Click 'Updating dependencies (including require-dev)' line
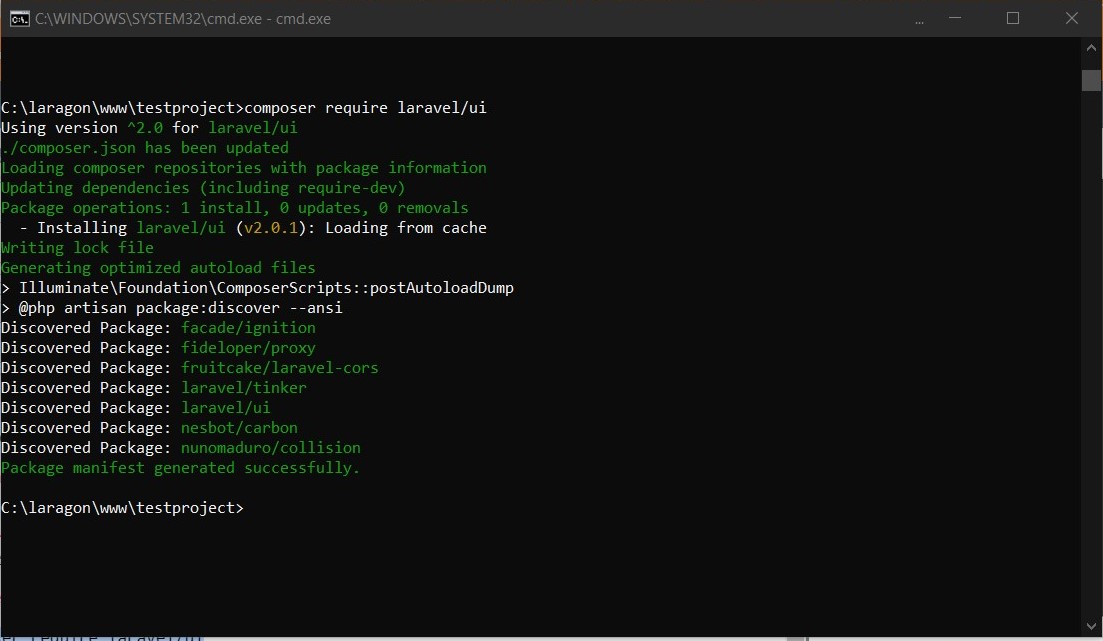This screenshot has height=641, width=1103. pos(203,188)
